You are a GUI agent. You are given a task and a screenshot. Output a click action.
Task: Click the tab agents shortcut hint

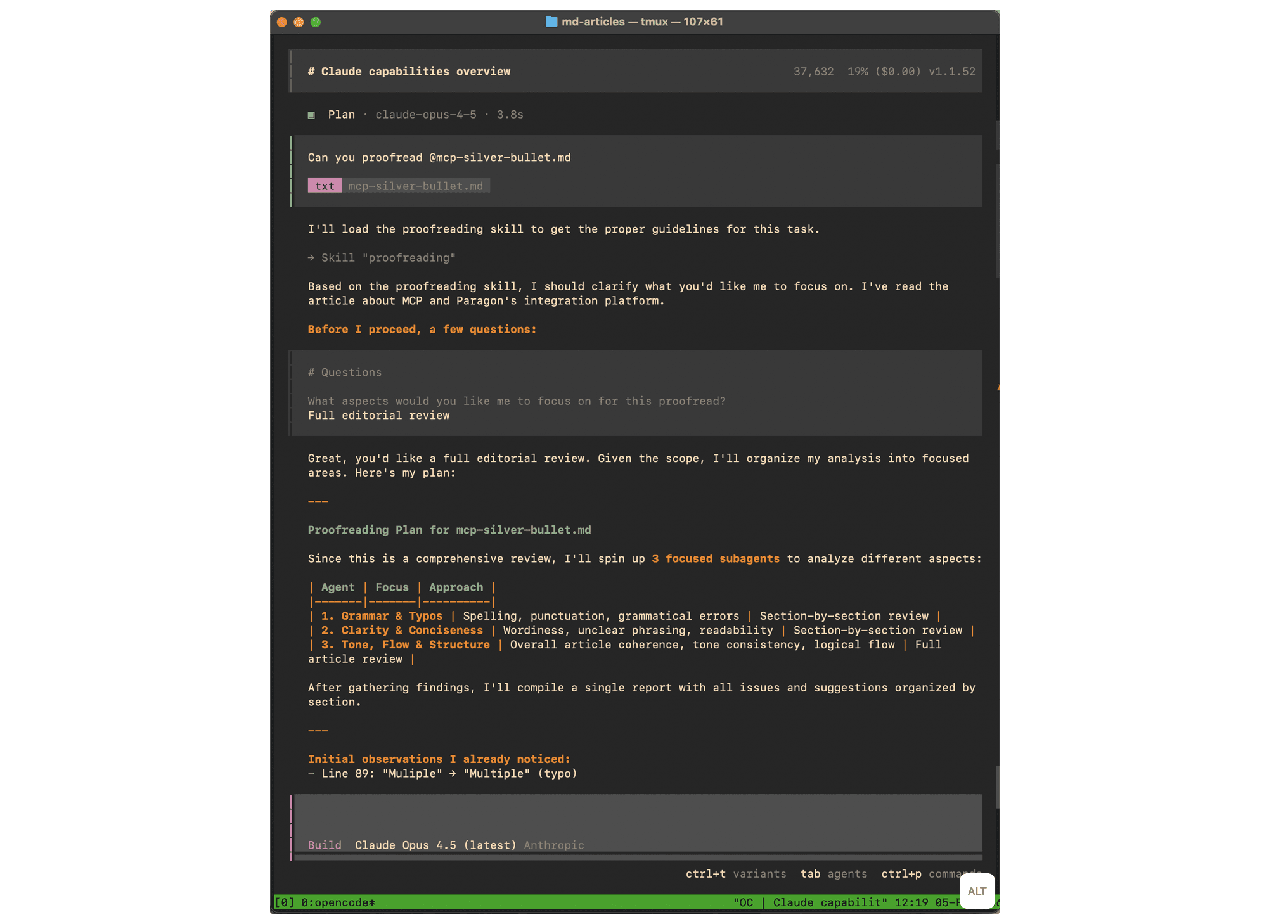pos(834,874)
